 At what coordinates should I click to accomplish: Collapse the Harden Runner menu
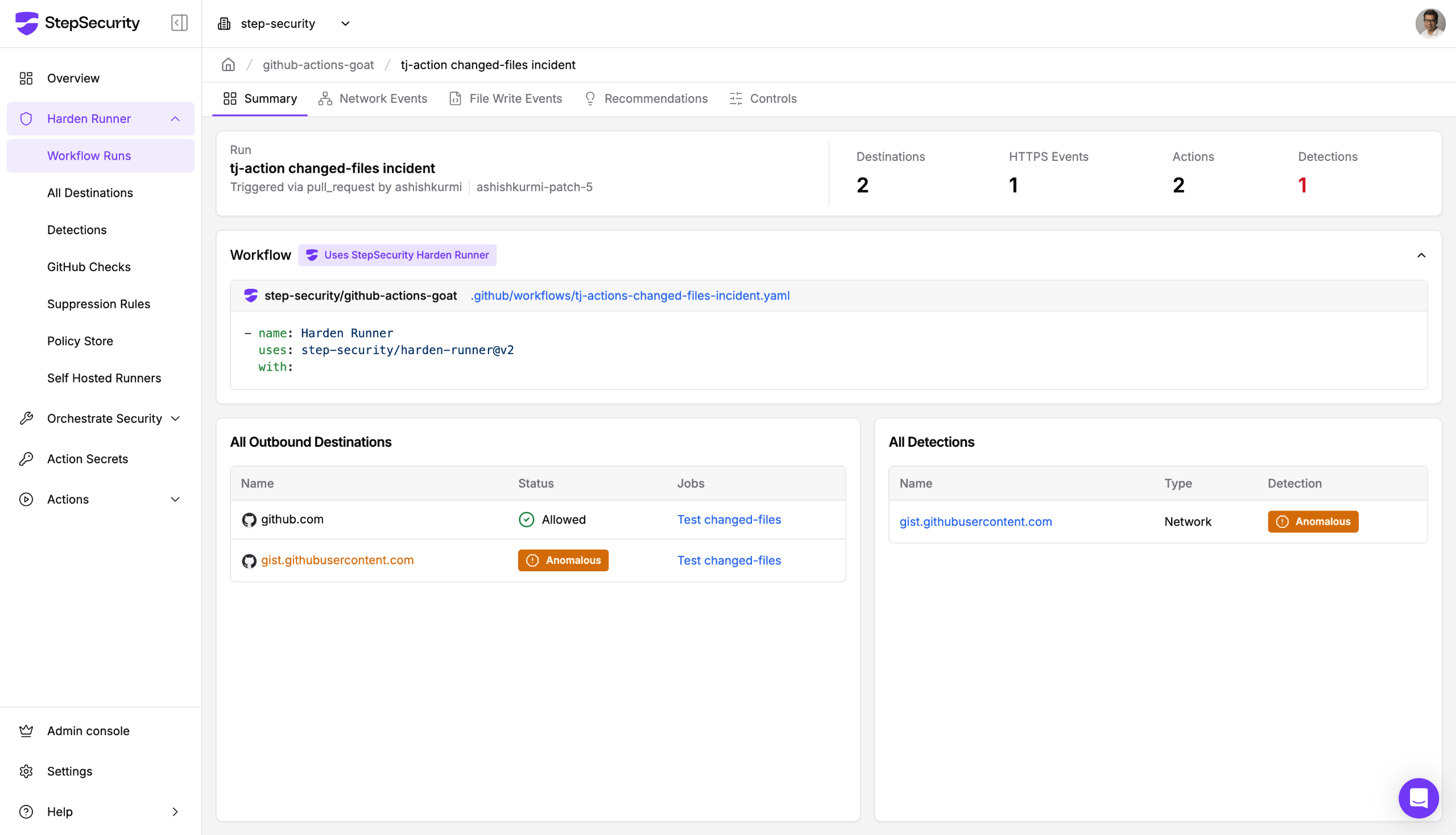pos(175,119)
